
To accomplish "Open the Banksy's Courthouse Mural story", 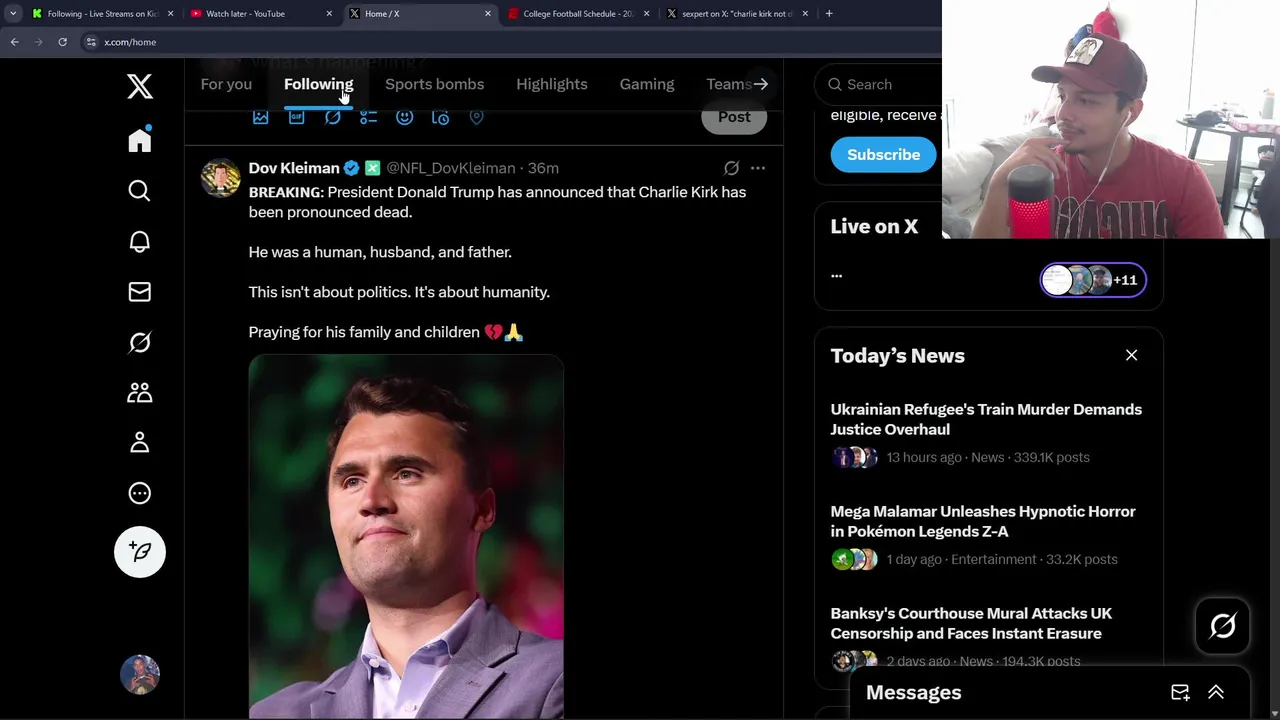I will point(971,623).
